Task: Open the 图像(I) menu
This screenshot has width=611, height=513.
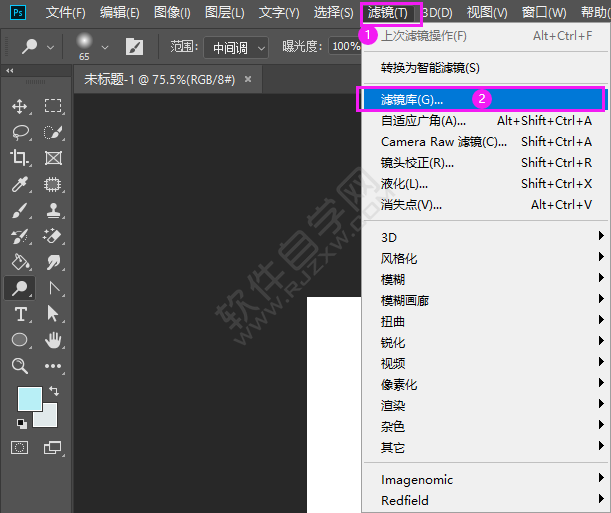Action: (172, 13)
